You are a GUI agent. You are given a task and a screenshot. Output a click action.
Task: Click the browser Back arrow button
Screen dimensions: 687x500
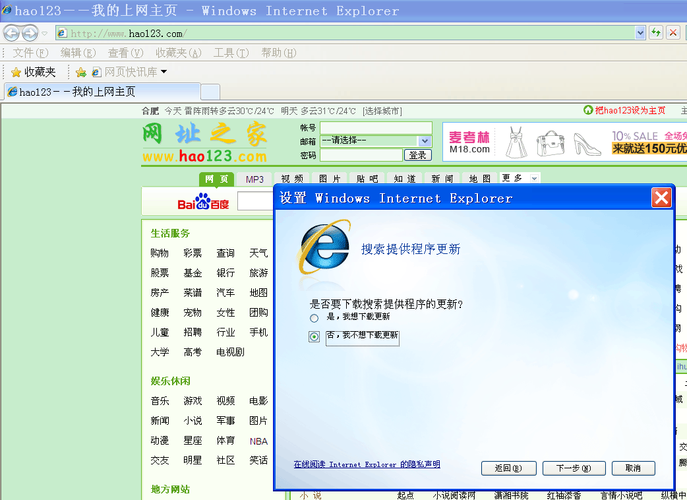point(11,33)
